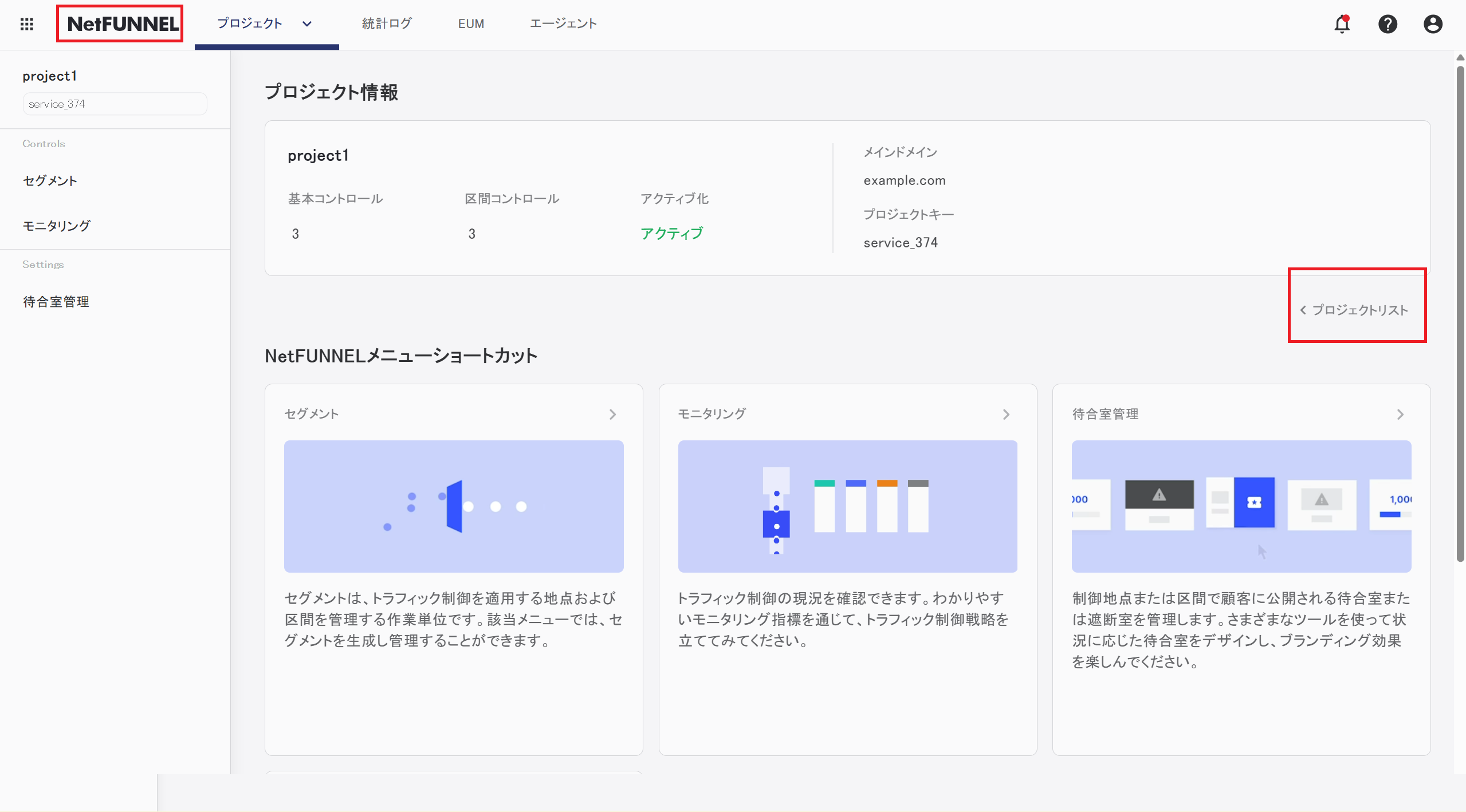Viewport: 1466px width, 812px height.
Task: Click the モニタリング card arrow icon
Action: 1007,414
